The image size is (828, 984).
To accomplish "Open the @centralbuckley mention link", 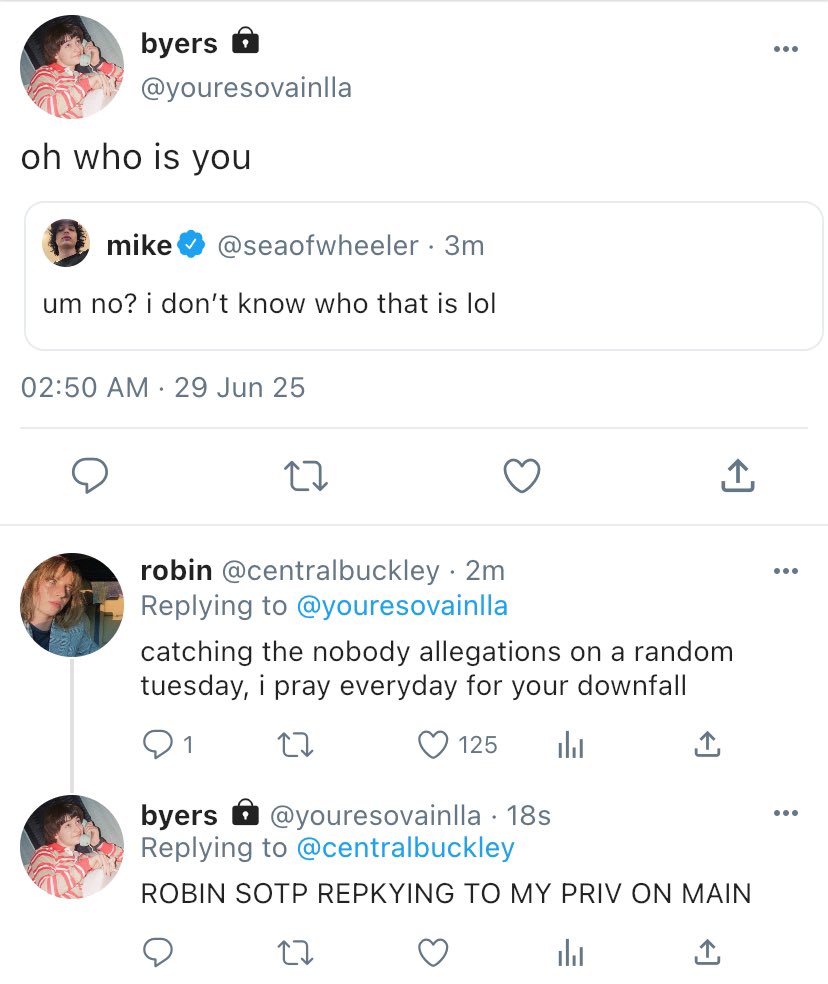I will (405, 848).
